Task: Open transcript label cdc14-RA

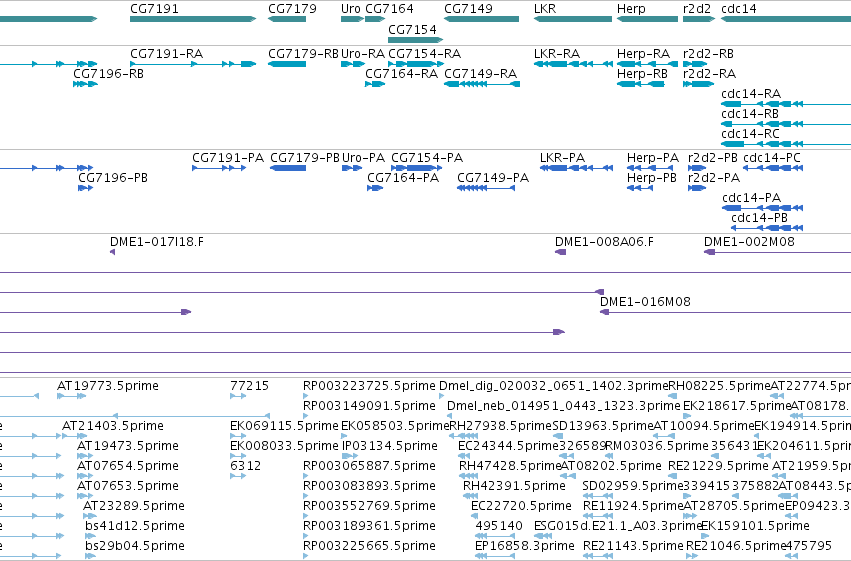Action: tap(751, 94)
